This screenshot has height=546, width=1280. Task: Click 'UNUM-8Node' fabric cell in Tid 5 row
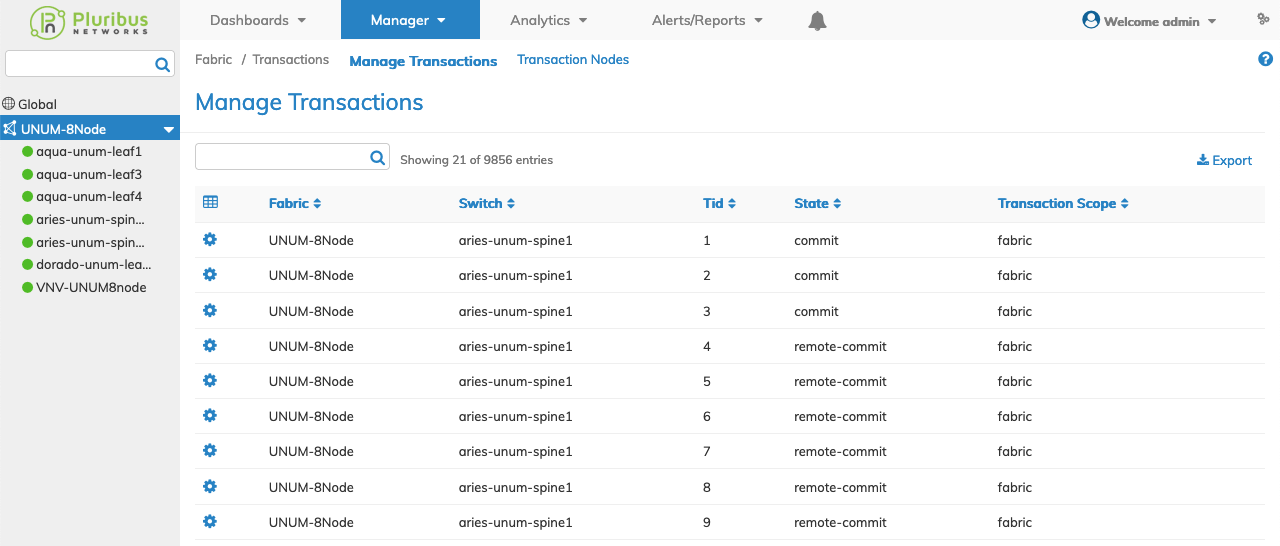[311, 382]
